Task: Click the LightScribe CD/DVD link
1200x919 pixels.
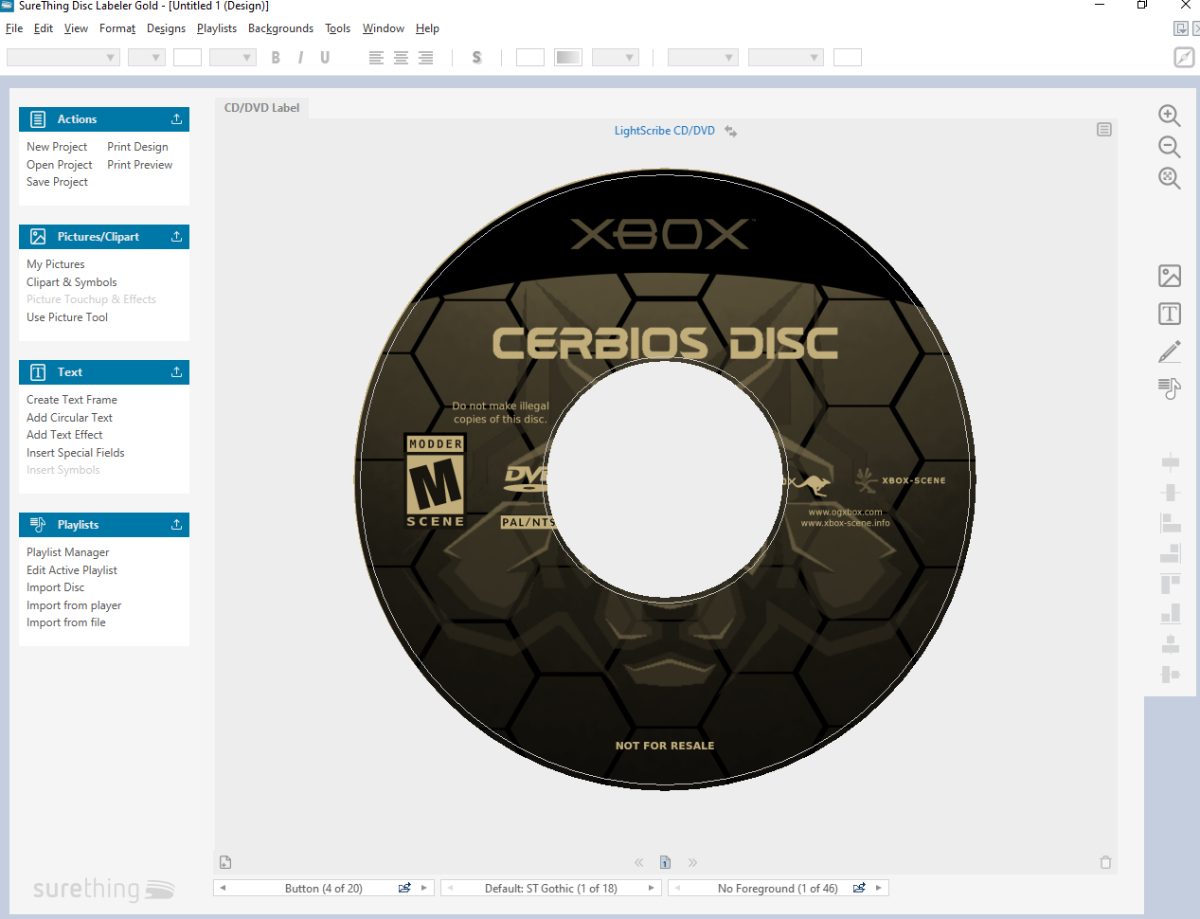Action: (x=665, y=131)
